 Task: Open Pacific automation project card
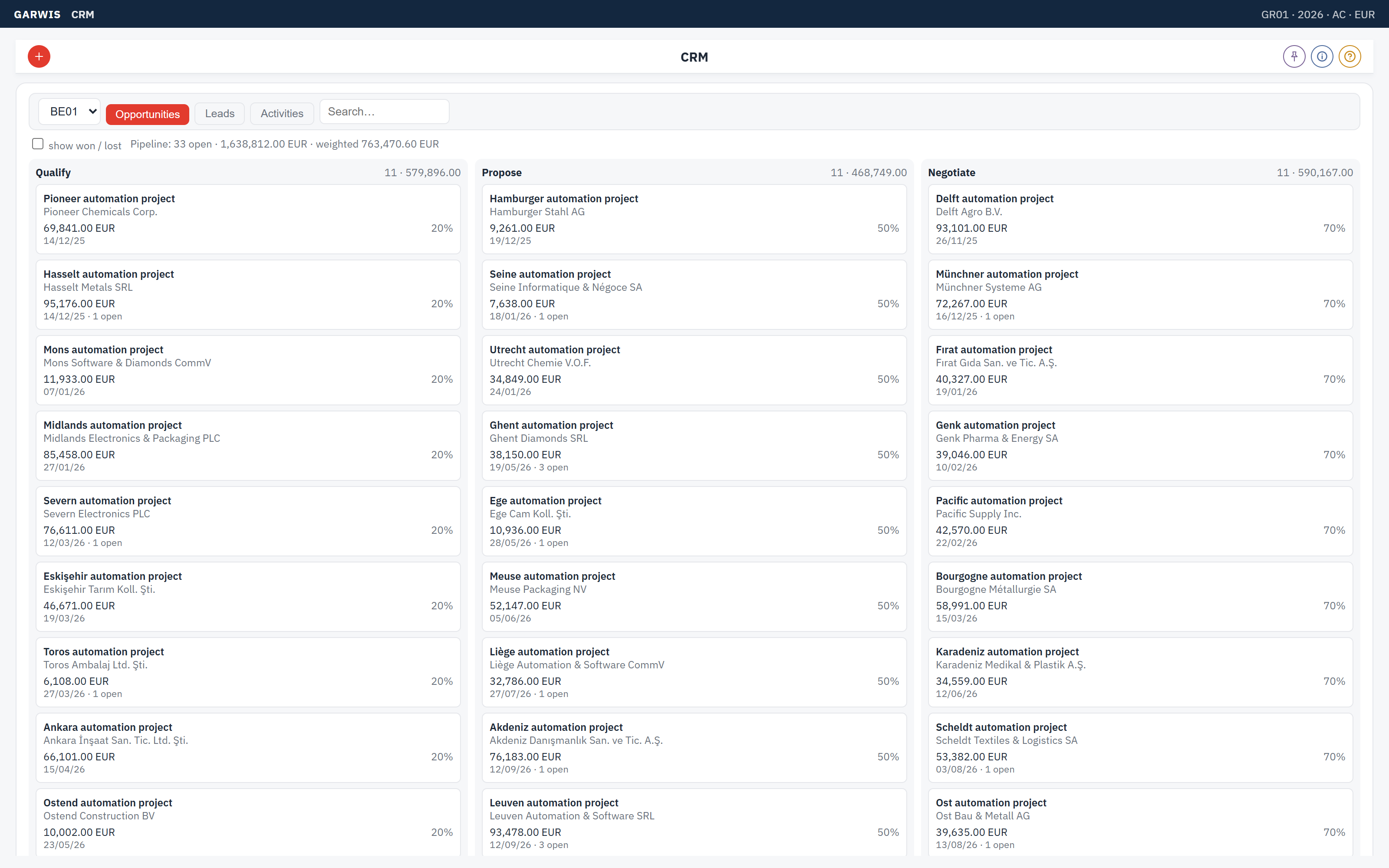(1140, 521)
